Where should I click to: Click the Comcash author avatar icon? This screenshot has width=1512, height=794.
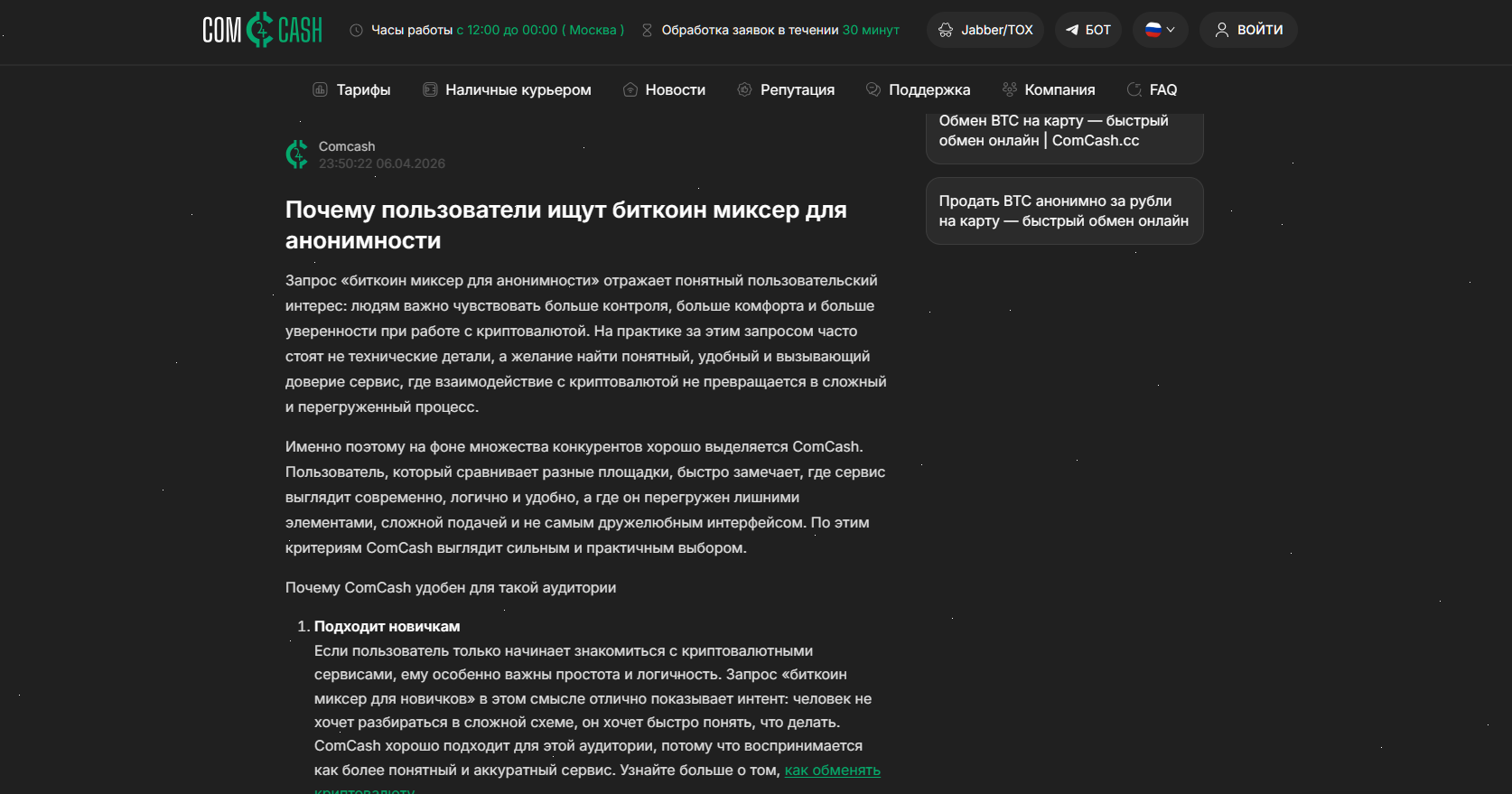click(x=297, y=154)
